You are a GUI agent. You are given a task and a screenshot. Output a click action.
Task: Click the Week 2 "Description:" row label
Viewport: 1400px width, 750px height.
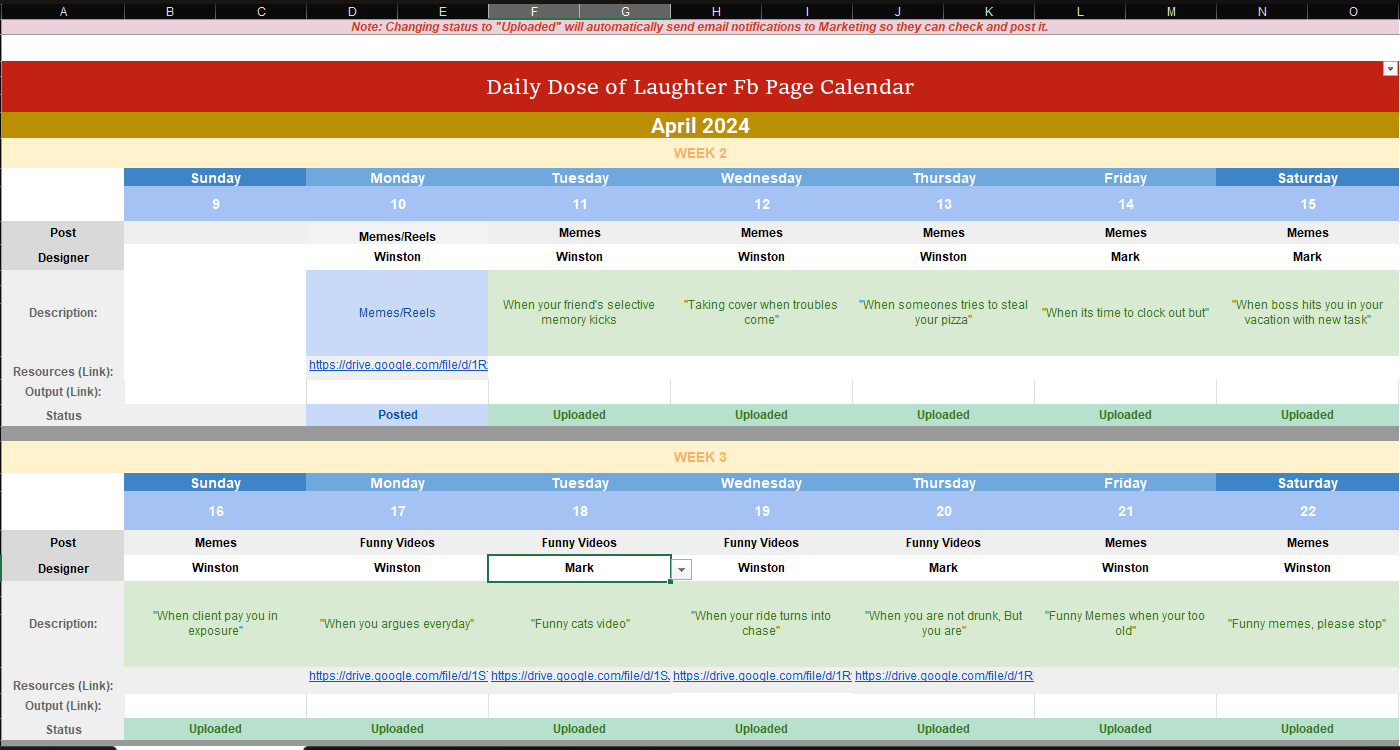tap(63, 313)
